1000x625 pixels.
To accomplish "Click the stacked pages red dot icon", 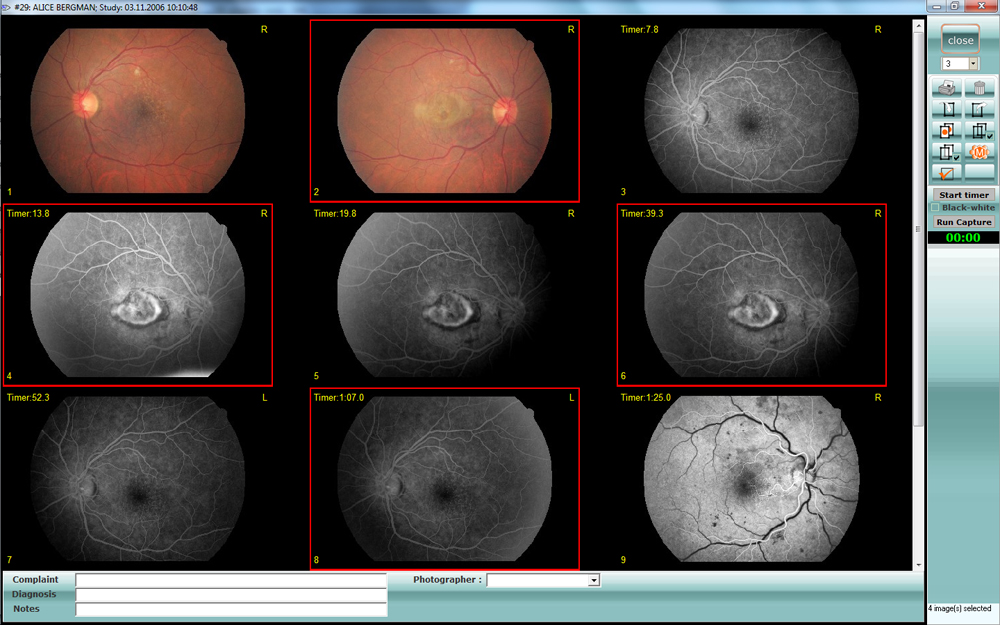I will pos(946,130).
